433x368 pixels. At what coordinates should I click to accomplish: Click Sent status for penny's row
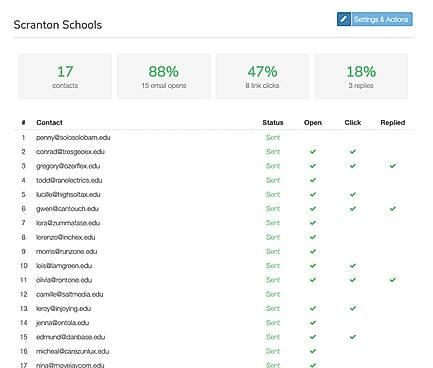[x=273, y=138]
